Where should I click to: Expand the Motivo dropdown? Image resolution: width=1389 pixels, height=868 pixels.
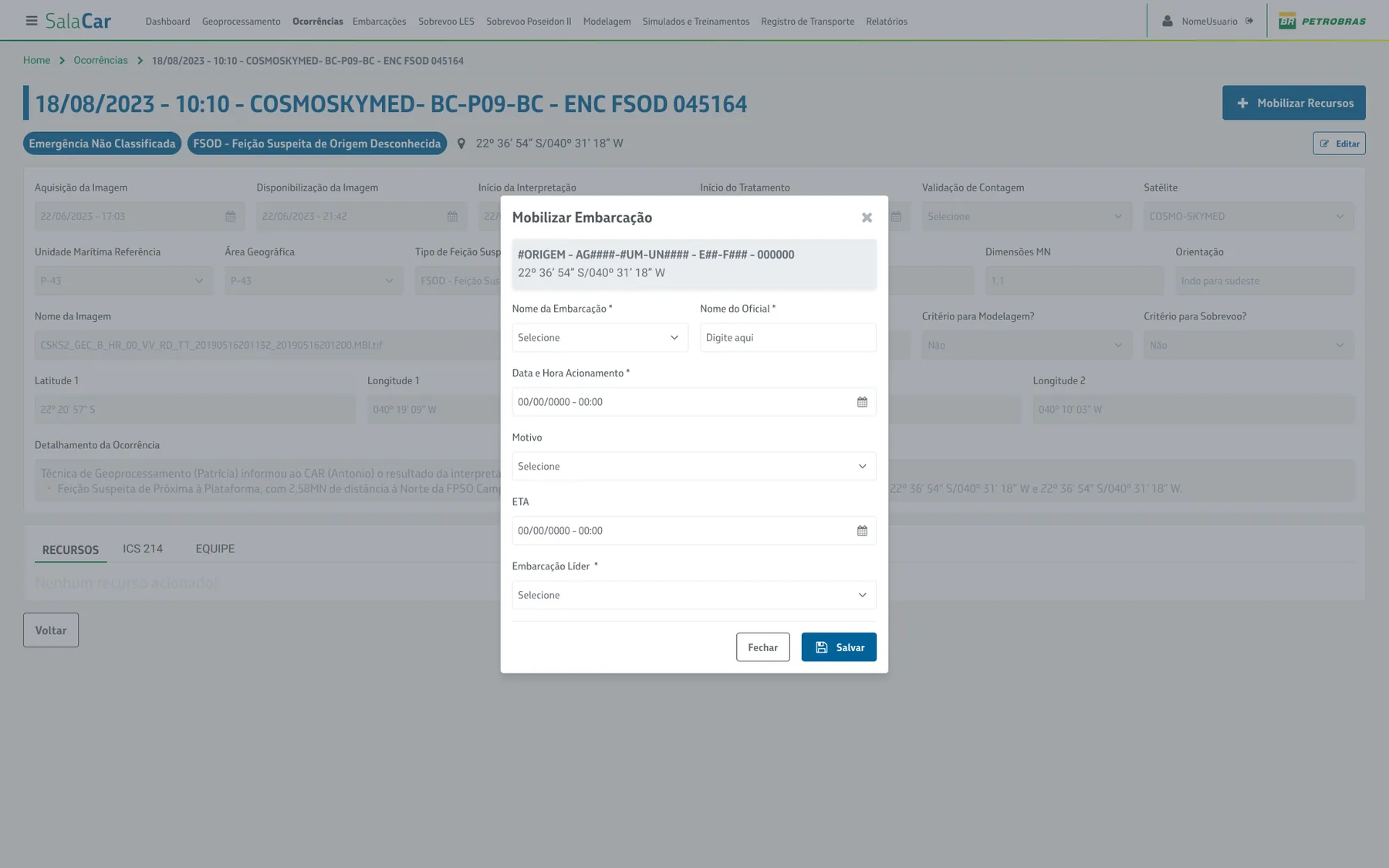pyautogui.click(x=694, y=467)
